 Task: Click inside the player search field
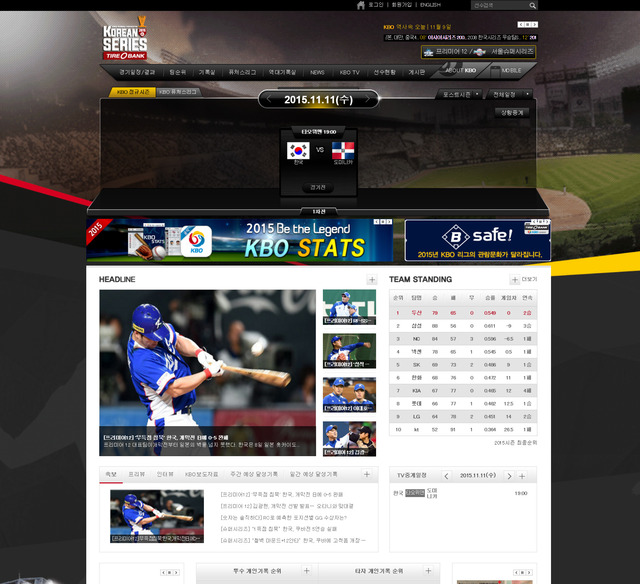(x=500, y=5)
